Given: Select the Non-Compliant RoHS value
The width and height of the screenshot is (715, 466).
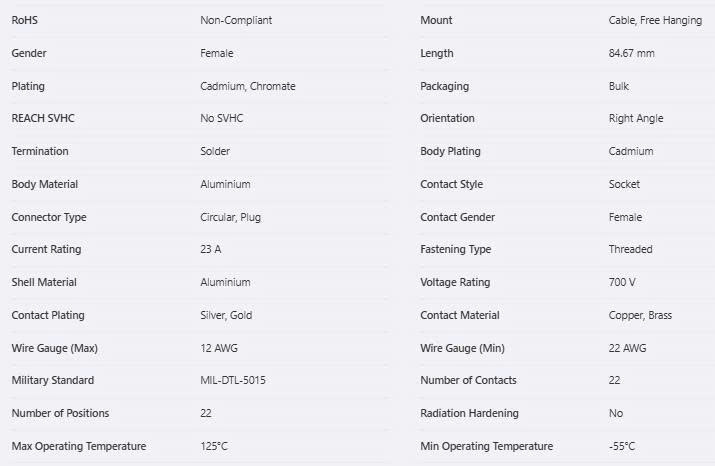Looking at the screenshot, I should (x=236, y=20).
